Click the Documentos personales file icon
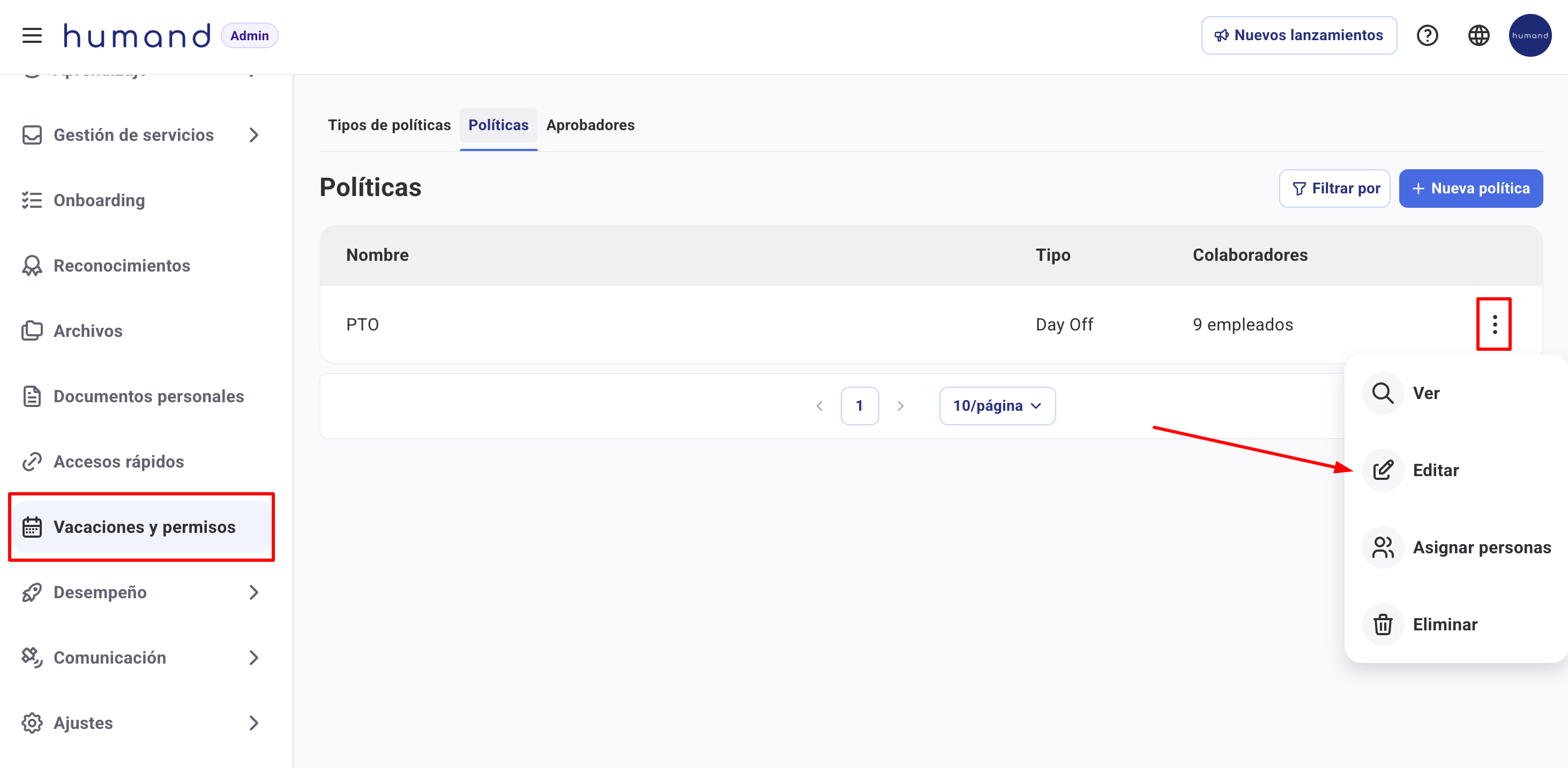 (32, 396)
